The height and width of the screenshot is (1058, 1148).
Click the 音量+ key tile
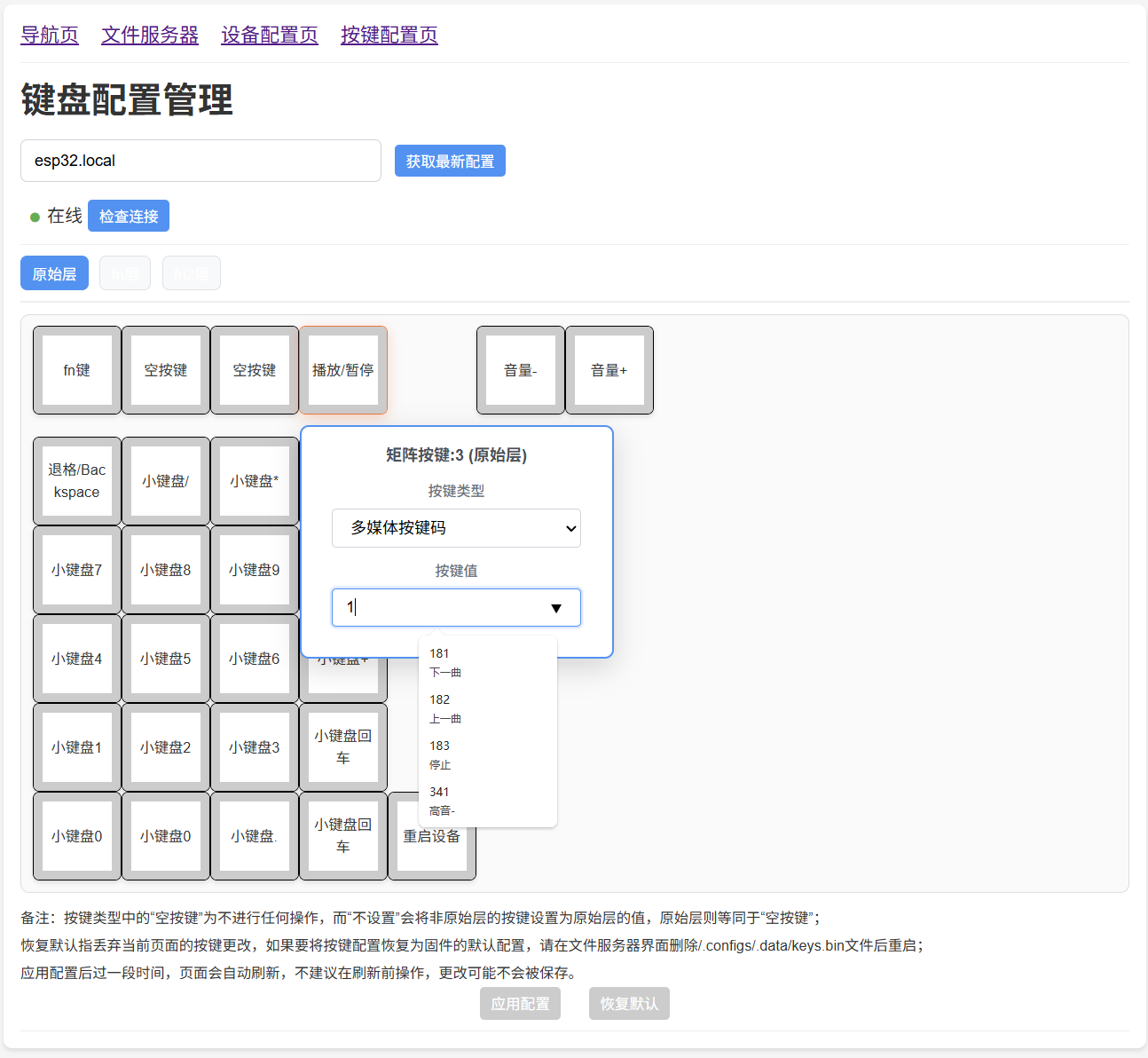coord(609,370)
